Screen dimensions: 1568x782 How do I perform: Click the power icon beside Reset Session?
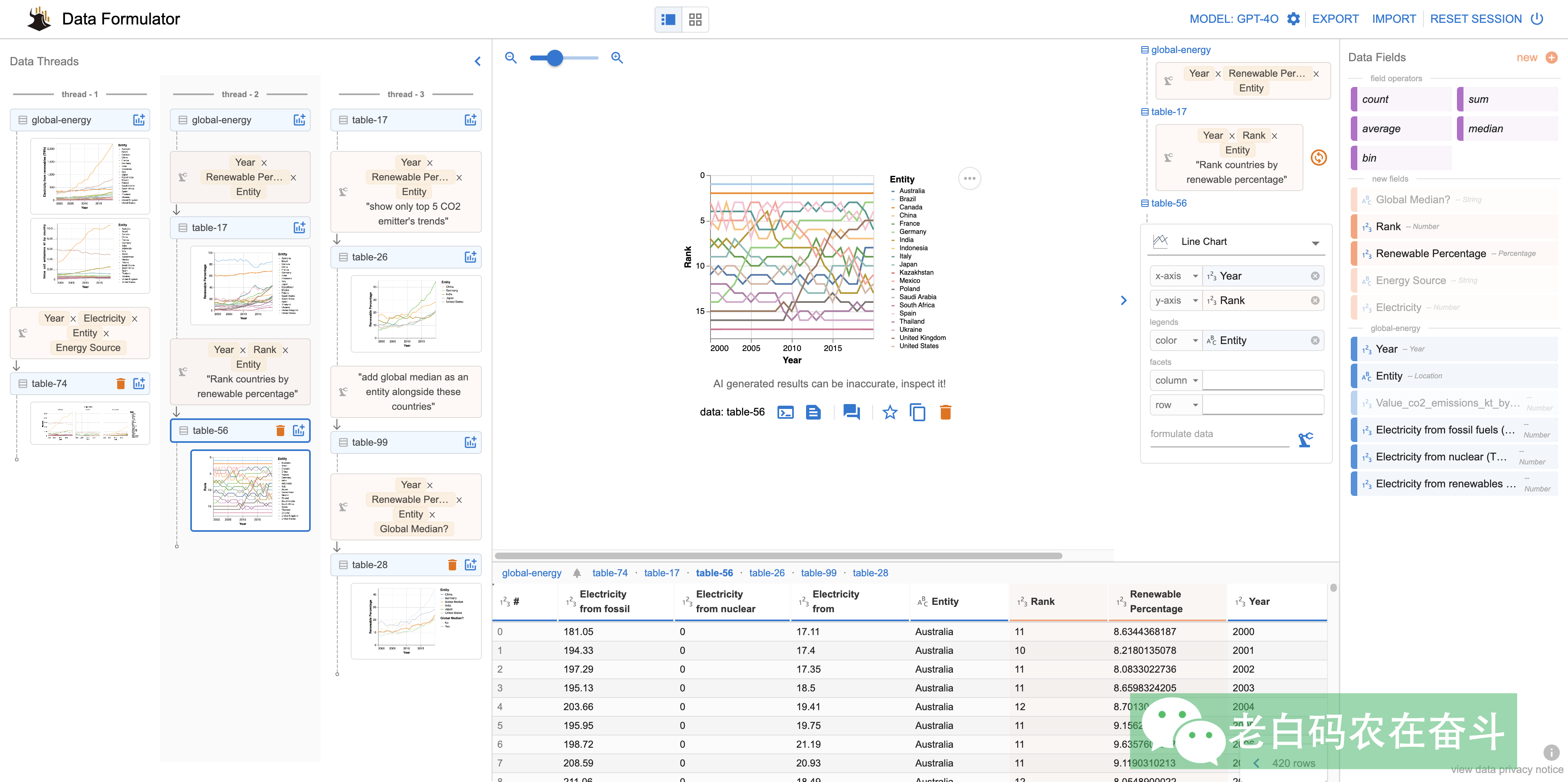pos(1537,19)
